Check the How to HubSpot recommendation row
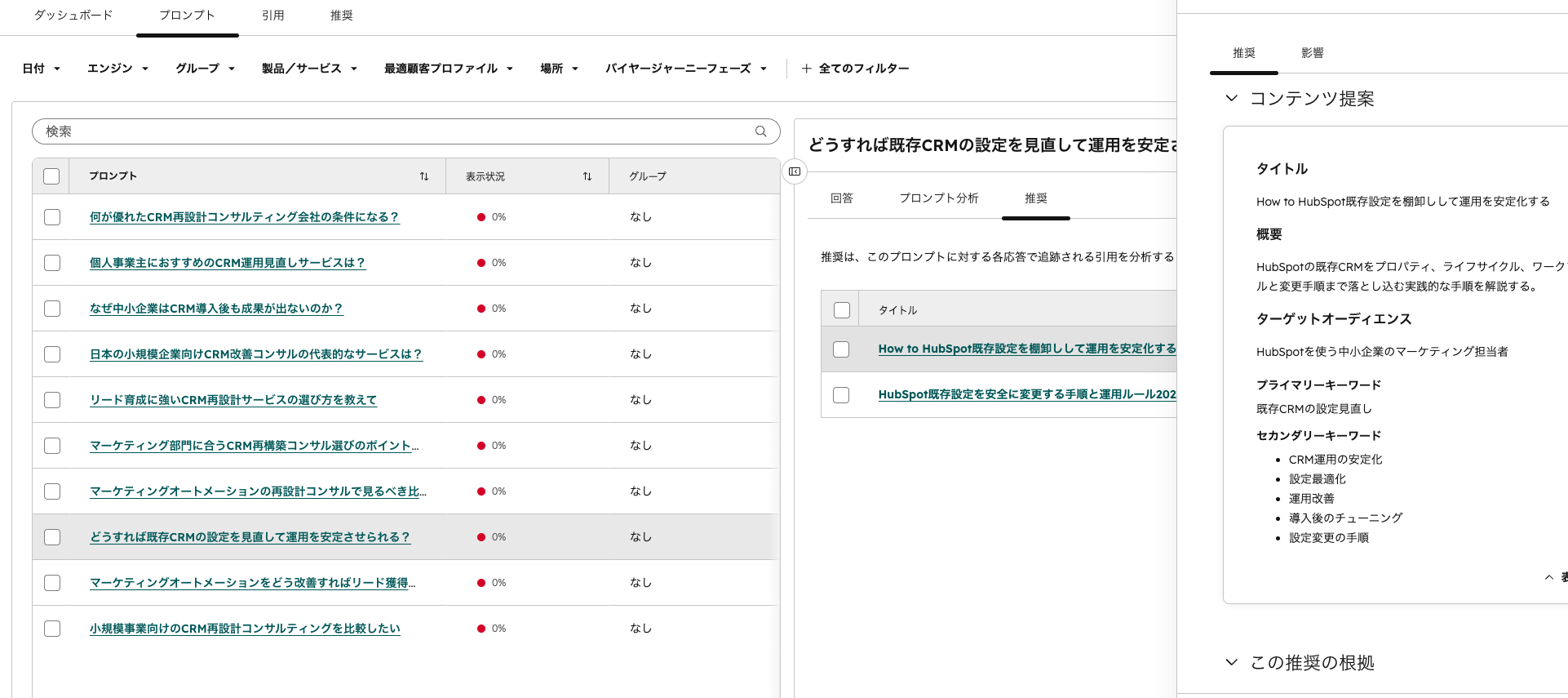 point(841,349)
